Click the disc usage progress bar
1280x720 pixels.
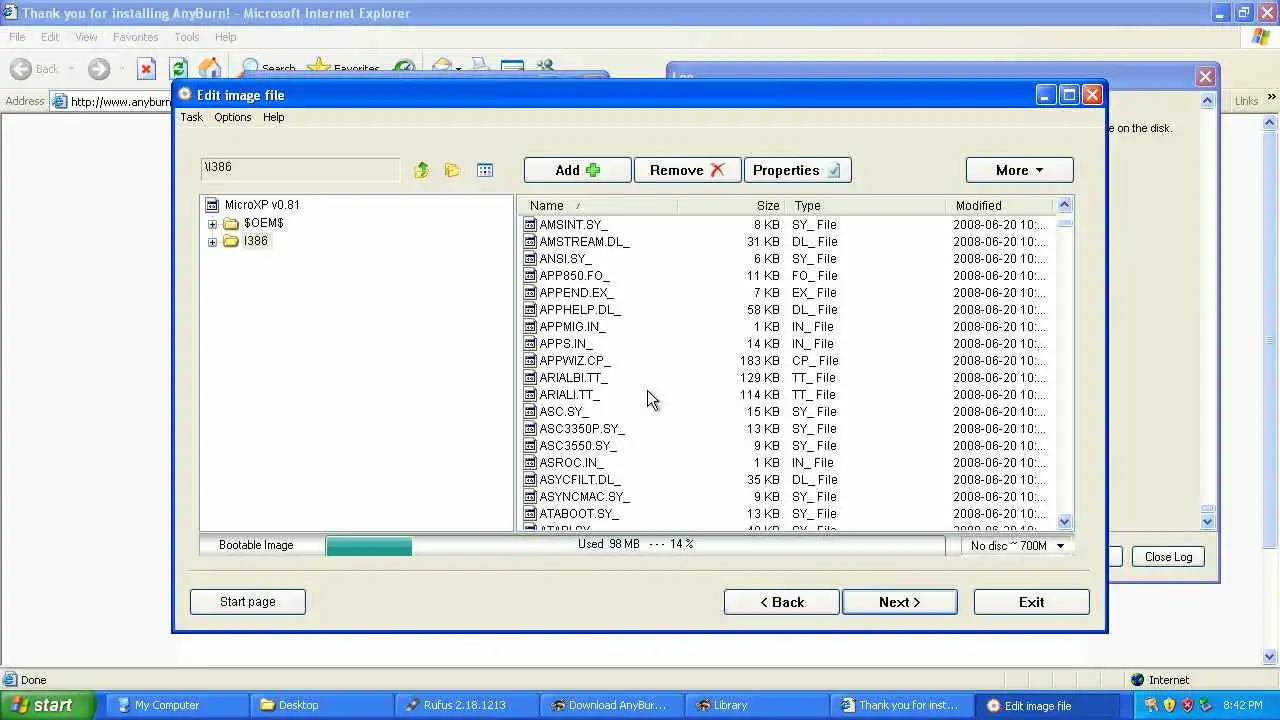(634, 545)
